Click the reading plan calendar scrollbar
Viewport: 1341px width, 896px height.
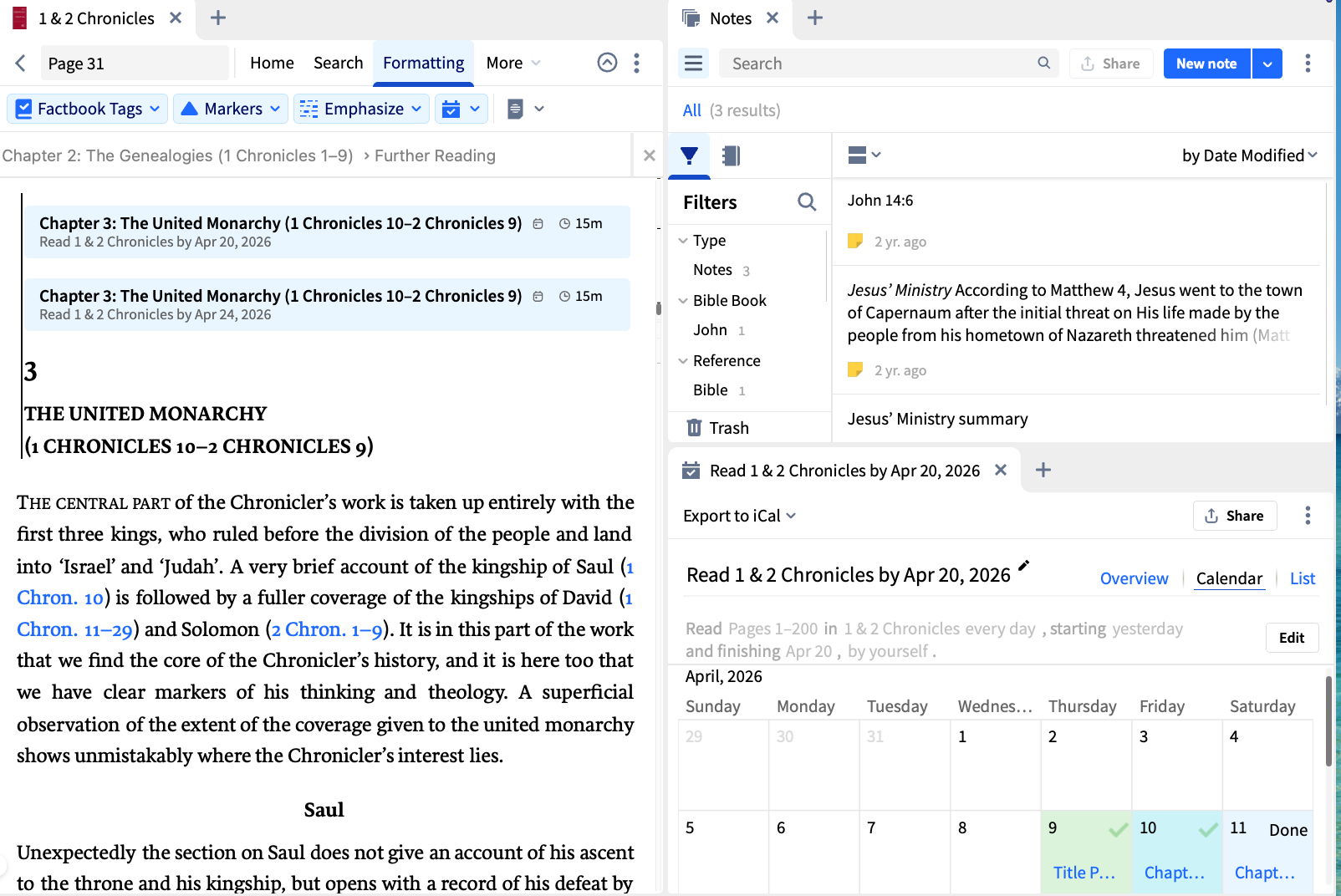[x=1328, y=721]
